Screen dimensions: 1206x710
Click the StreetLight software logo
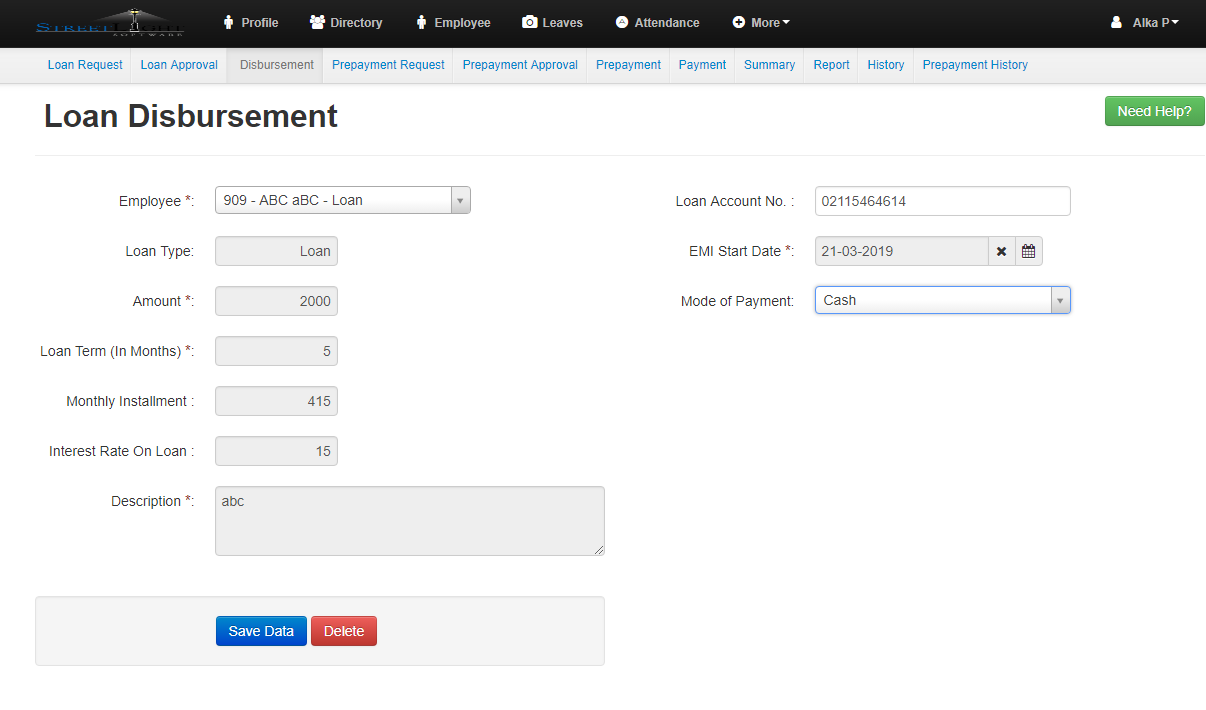pyautogui.click(x=109, y=23)
